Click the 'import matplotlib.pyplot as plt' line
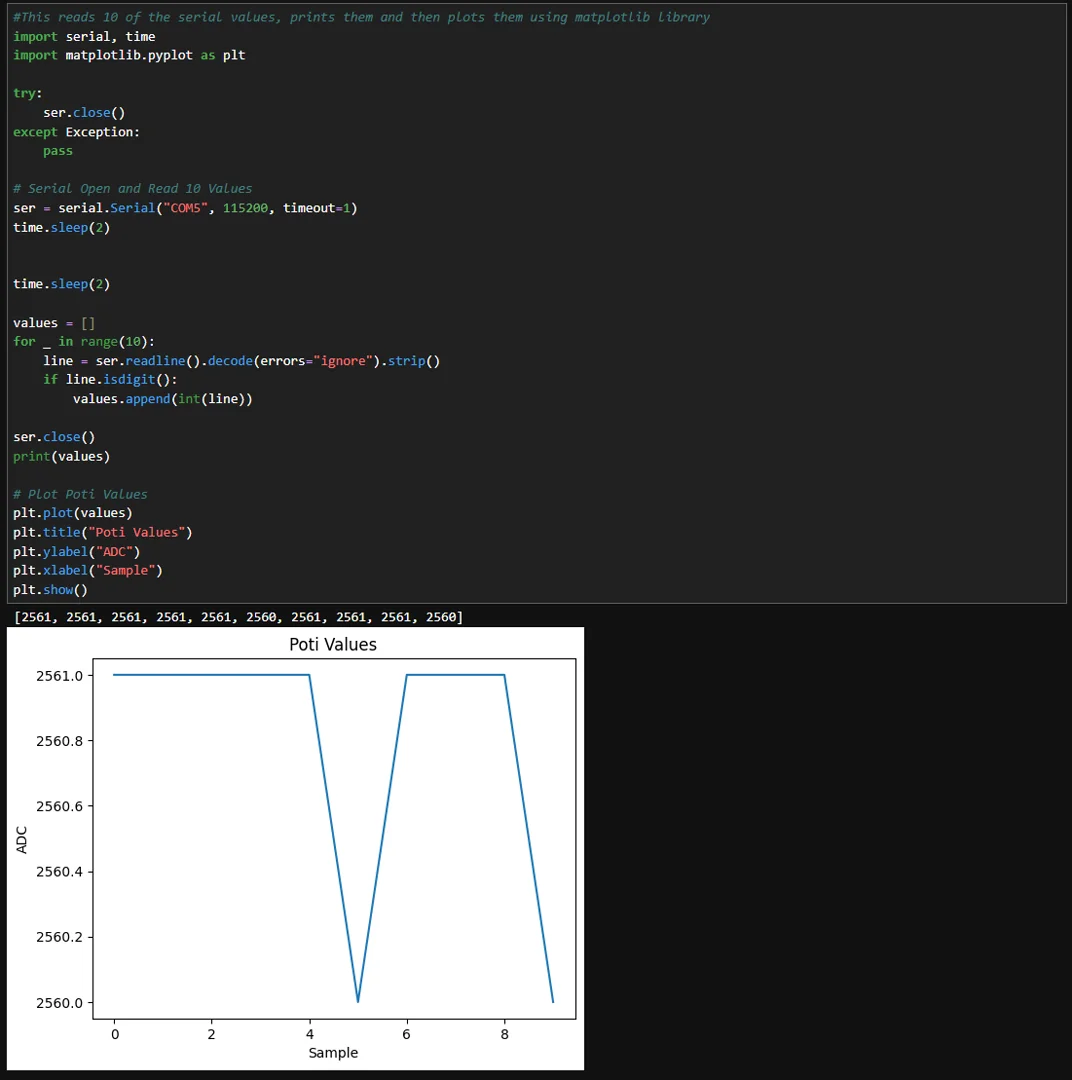 129,55
